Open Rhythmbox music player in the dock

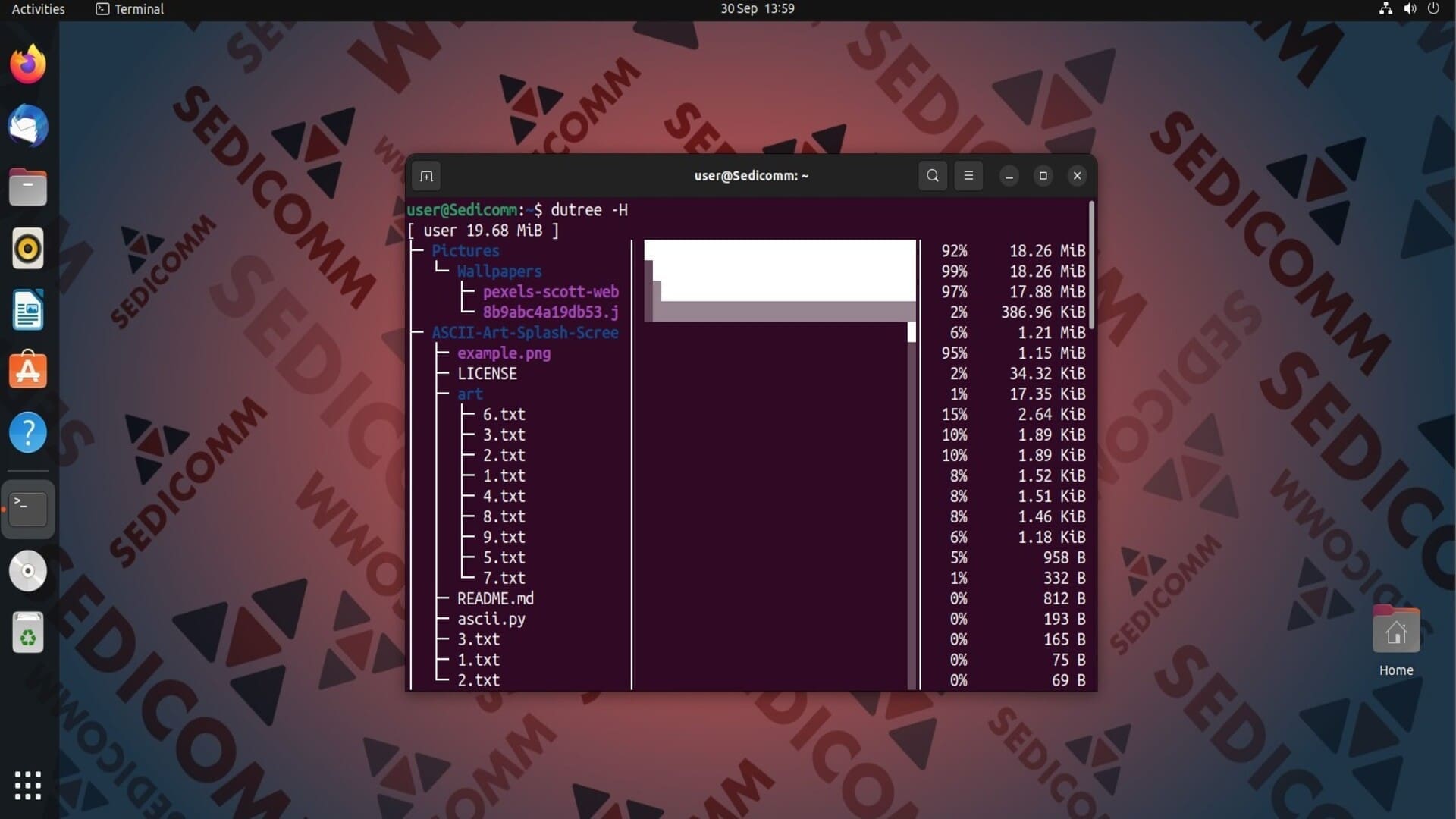click(x=28, y=249)
